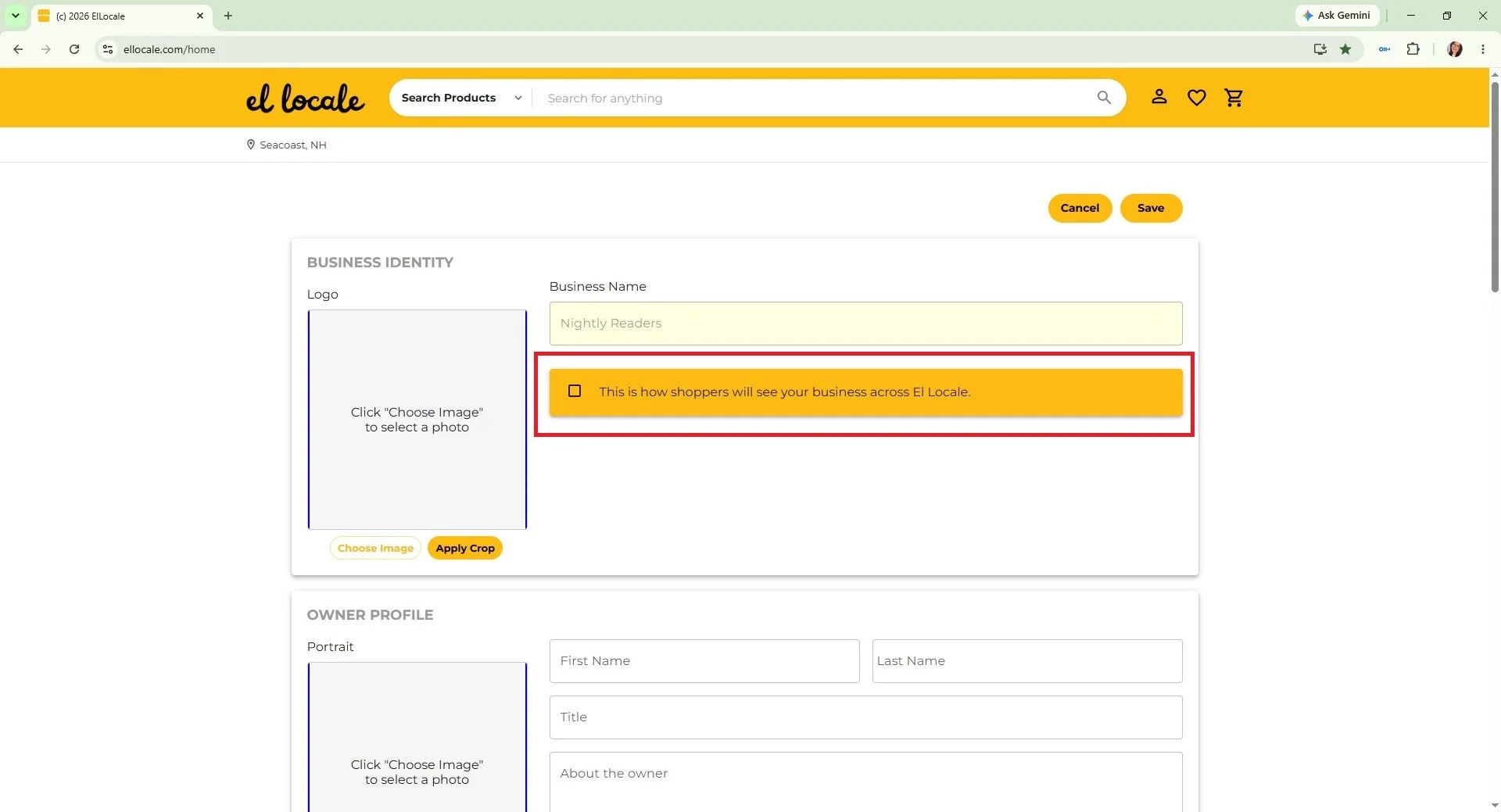Install app icon in address bar
1501x812 pixels.
pyautogui.click(x=1320, y=49)
